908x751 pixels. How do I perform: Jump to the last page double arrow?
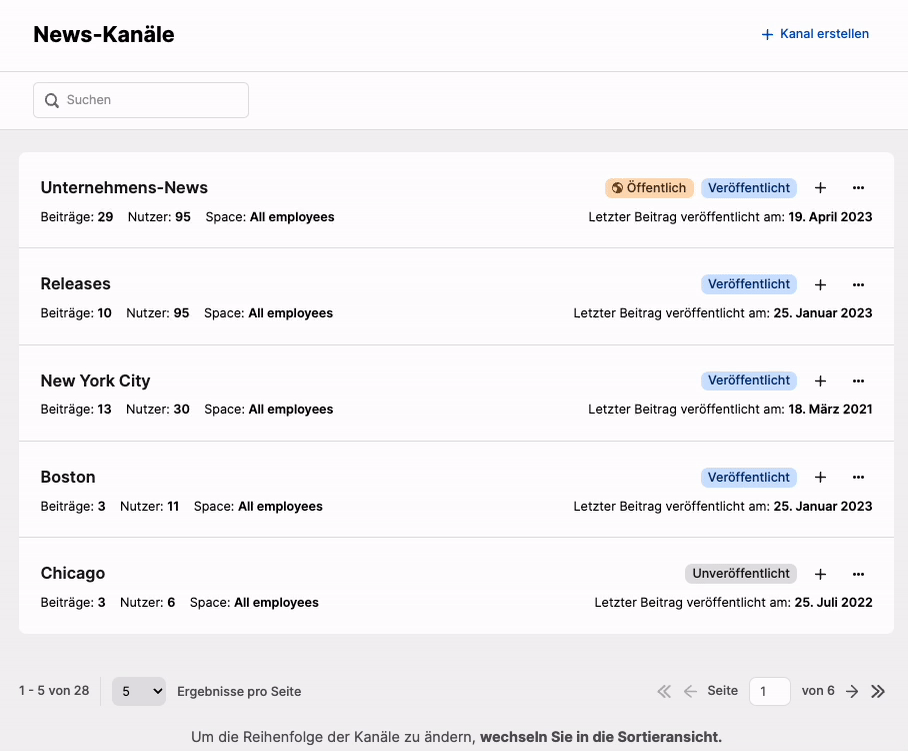(x=878, y=691)
